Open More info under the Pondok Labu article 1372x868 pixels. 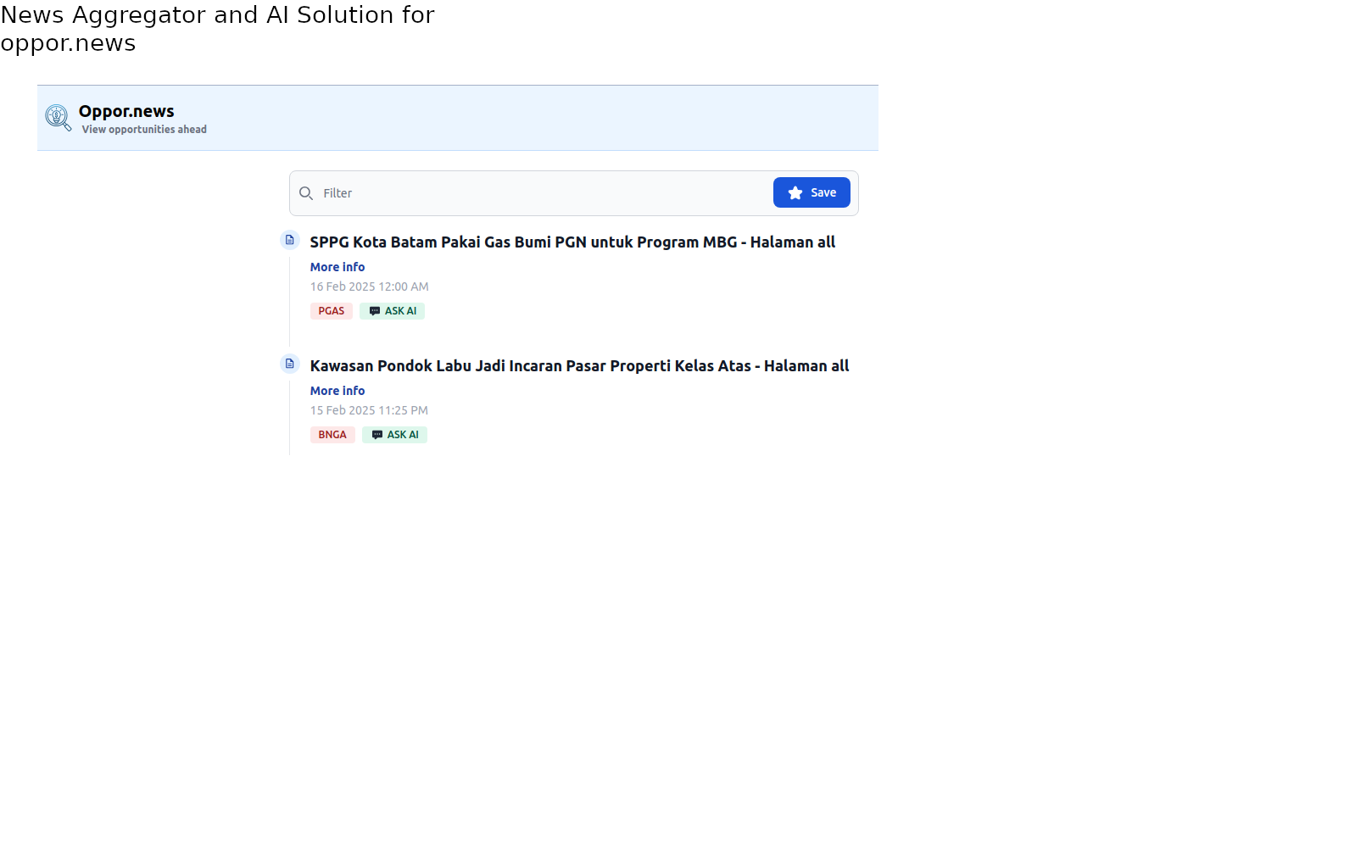pyautogui.click(x=337, y=391)
